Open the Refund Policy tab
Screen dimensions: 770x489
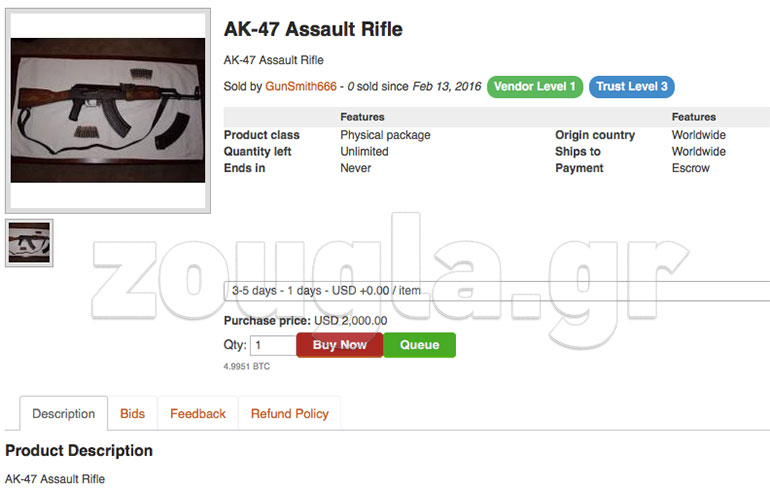point(290,414)
